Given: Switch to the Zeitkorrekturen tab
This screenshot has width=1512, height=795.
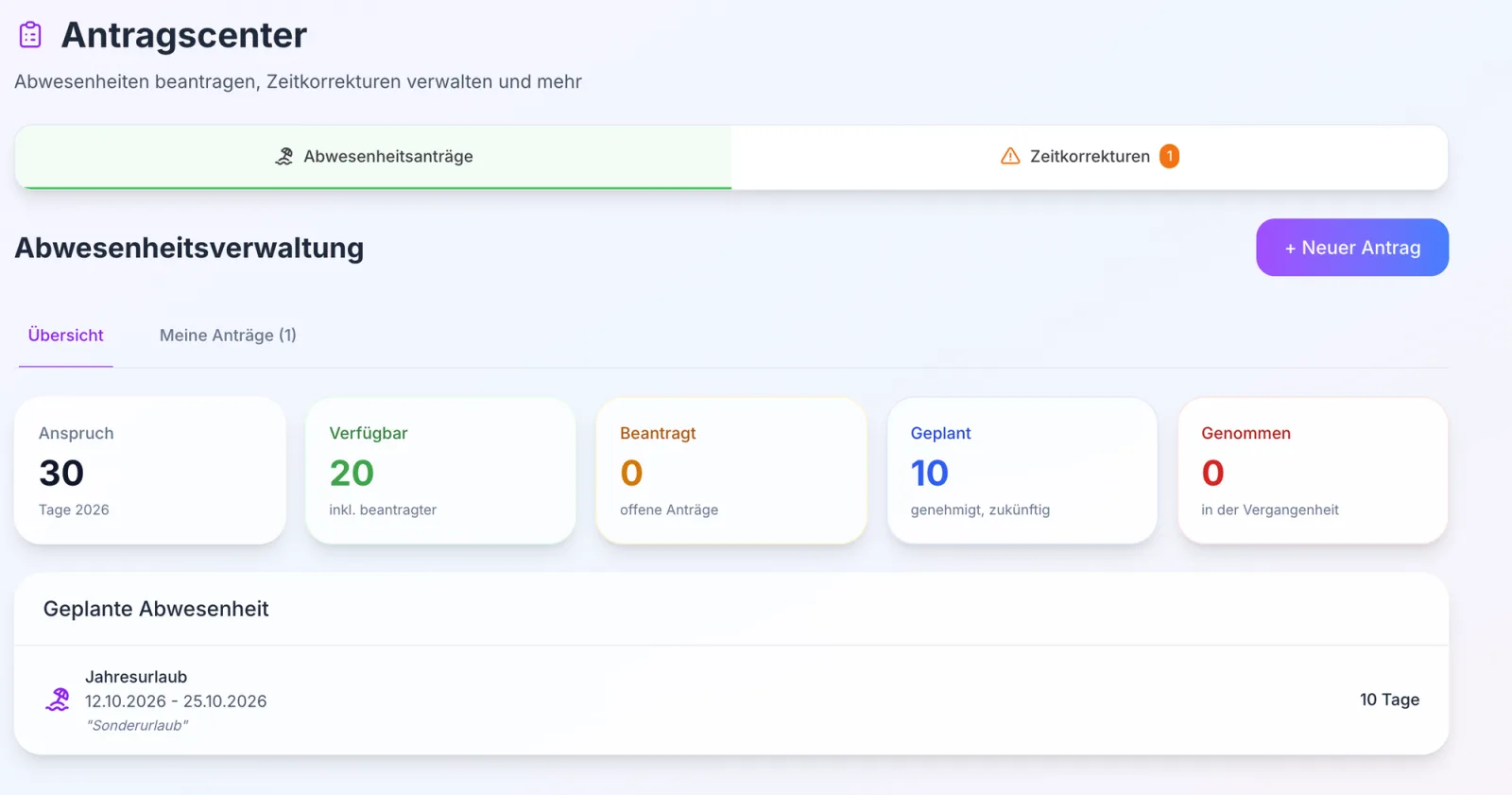Looking at the screenshot, I should (x=1090, y=157).
